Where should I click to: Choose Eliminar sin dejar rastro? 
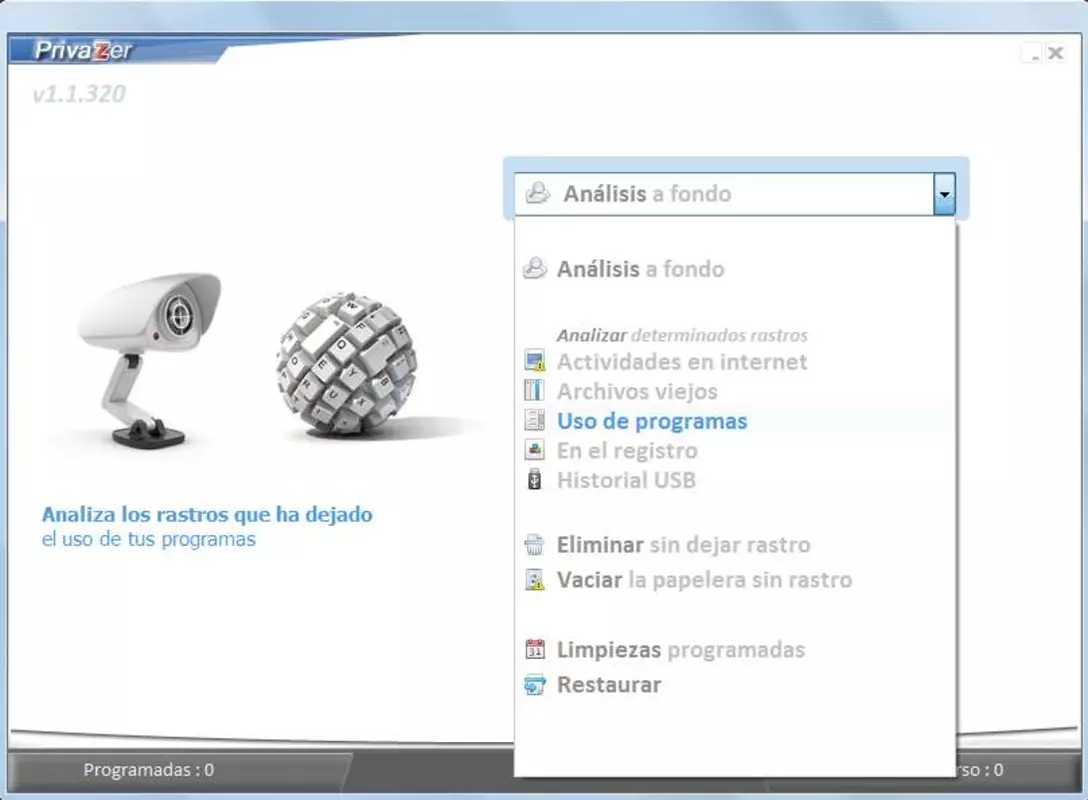click(683, 545)
